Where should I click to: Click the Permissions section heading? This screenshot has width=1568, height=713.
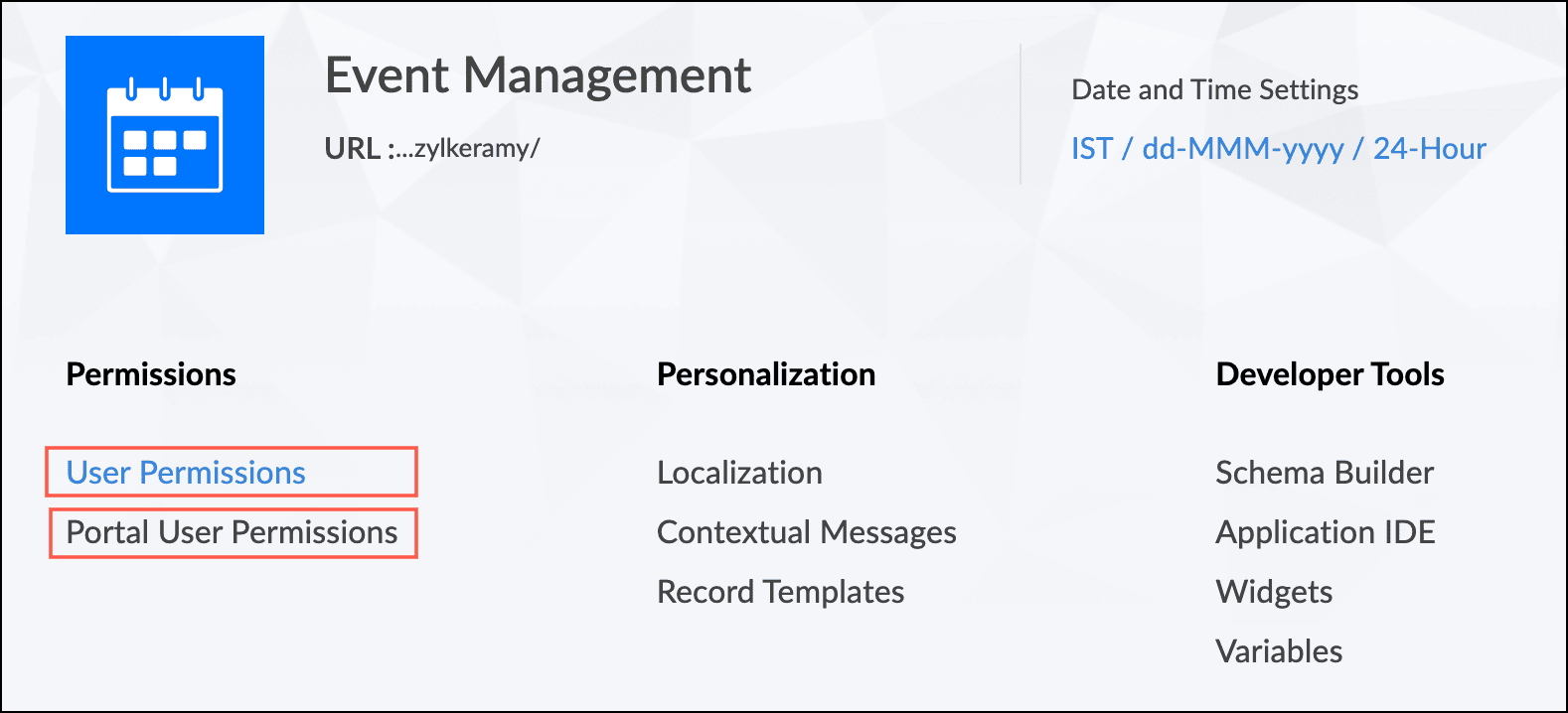[151, 374]
